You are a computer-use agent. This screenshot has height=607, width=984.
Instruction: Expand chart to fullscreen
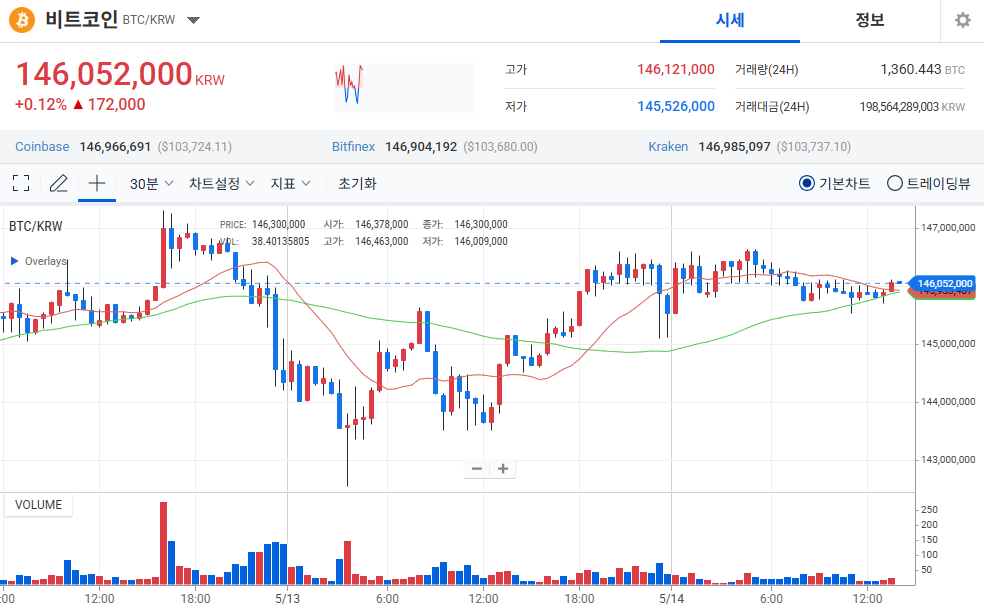pyautogui.click(x=21, y=183)
